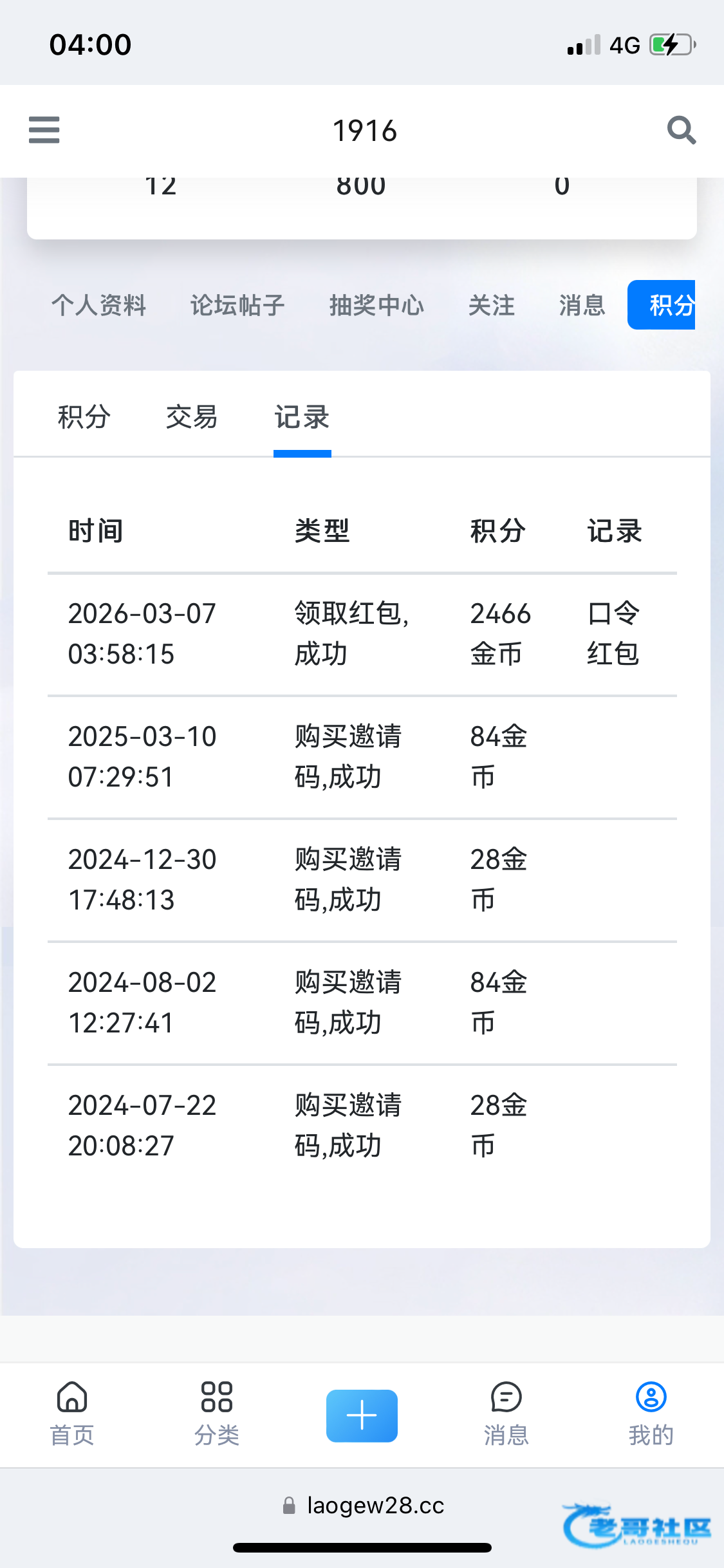Select the highlighted blue 积分 tab
724x1568 pixels.
(663, 305)
